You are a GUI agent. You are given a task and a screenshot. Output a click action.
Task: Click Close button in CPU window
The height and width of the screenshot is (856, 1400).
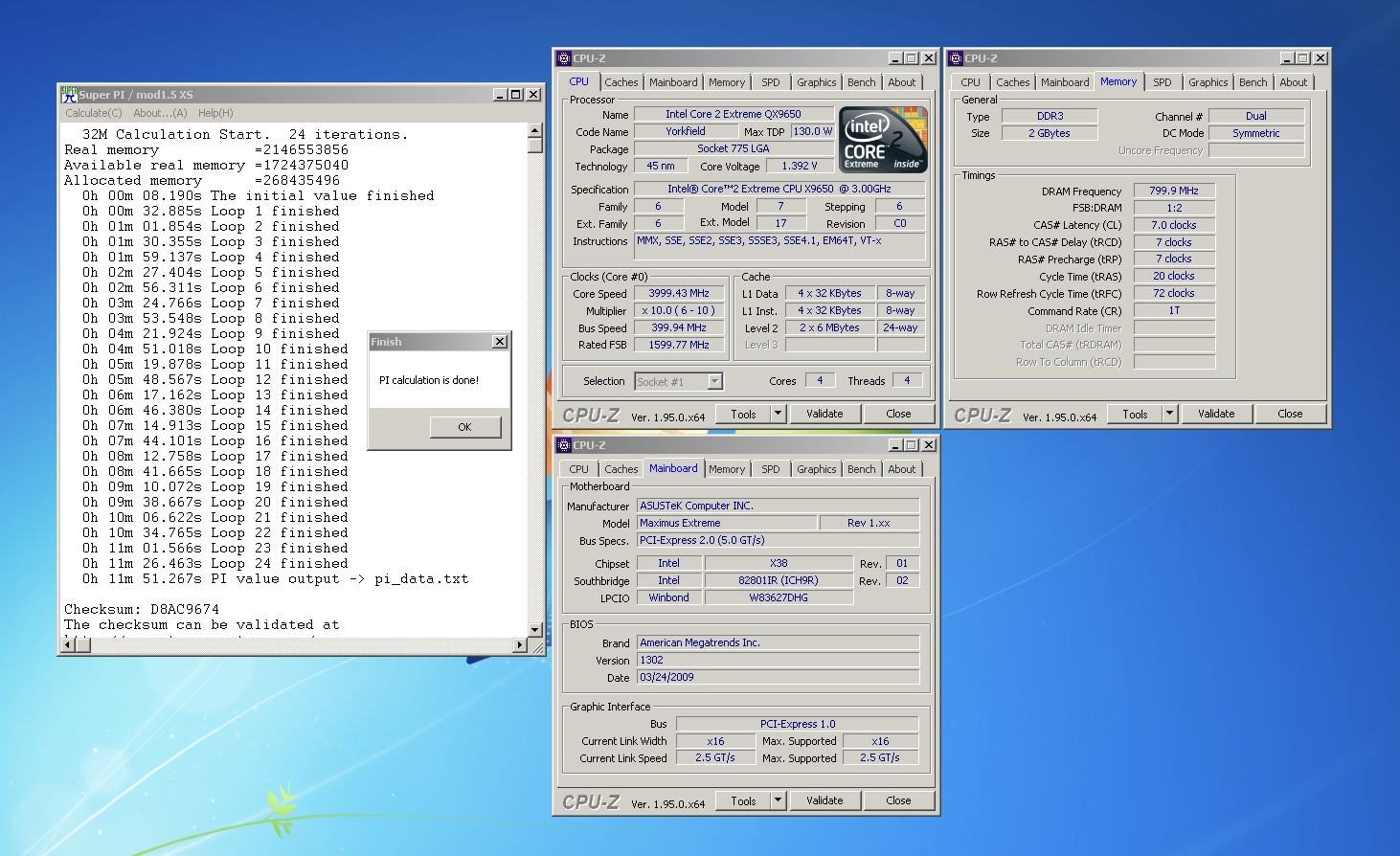click(x=898, y=414)
